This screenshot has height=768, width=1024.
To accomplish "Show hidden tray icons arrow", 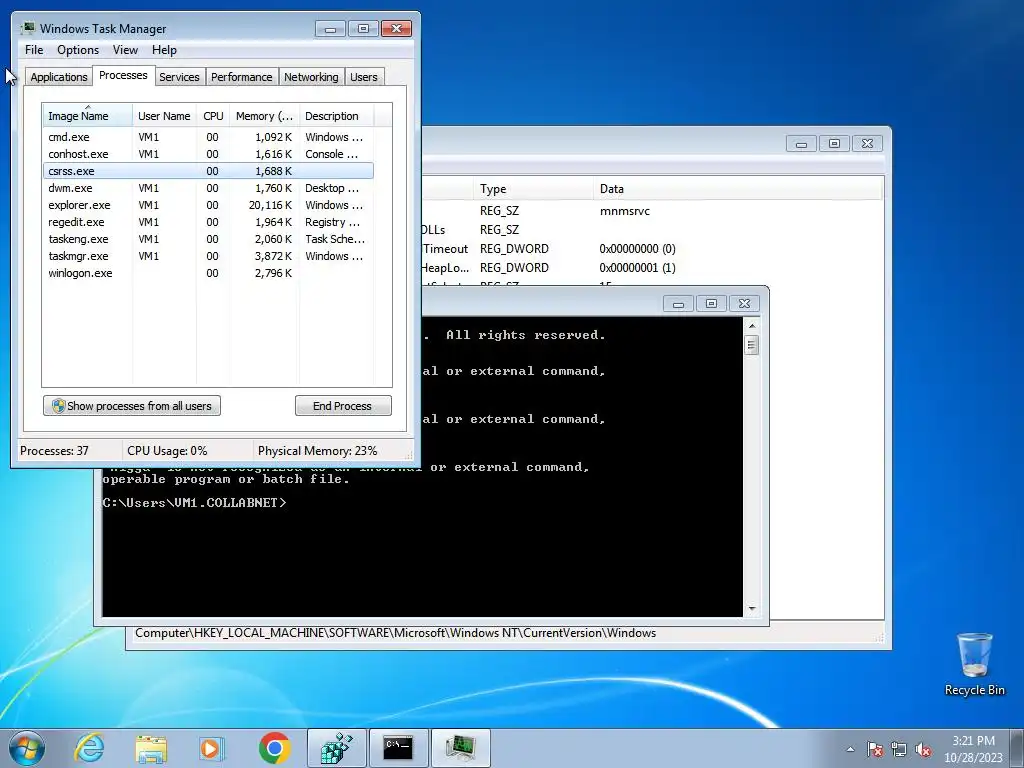I will [x=850, y=749].
